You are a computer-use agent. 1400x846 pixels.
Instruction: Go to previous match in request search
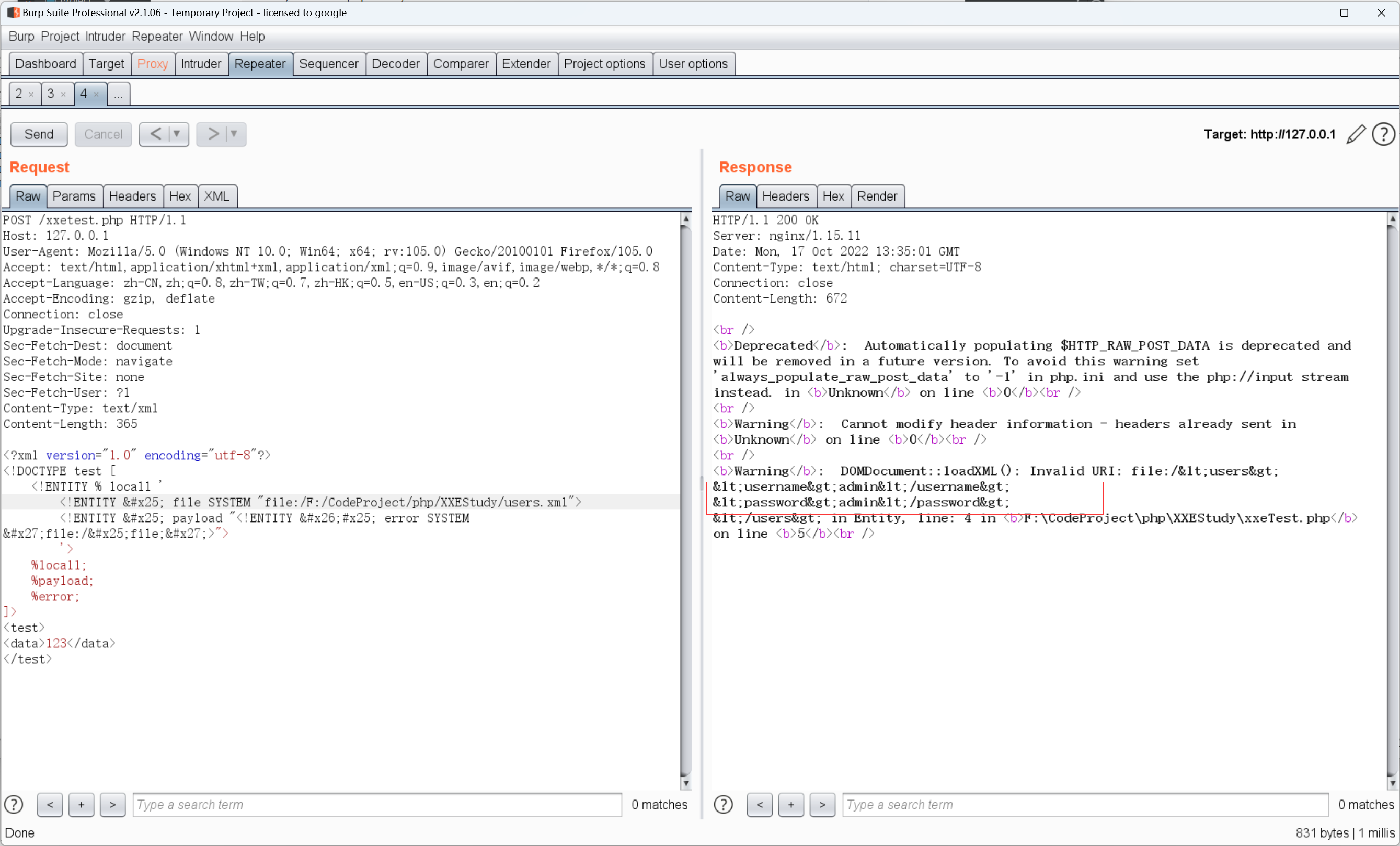coord(50,805)
